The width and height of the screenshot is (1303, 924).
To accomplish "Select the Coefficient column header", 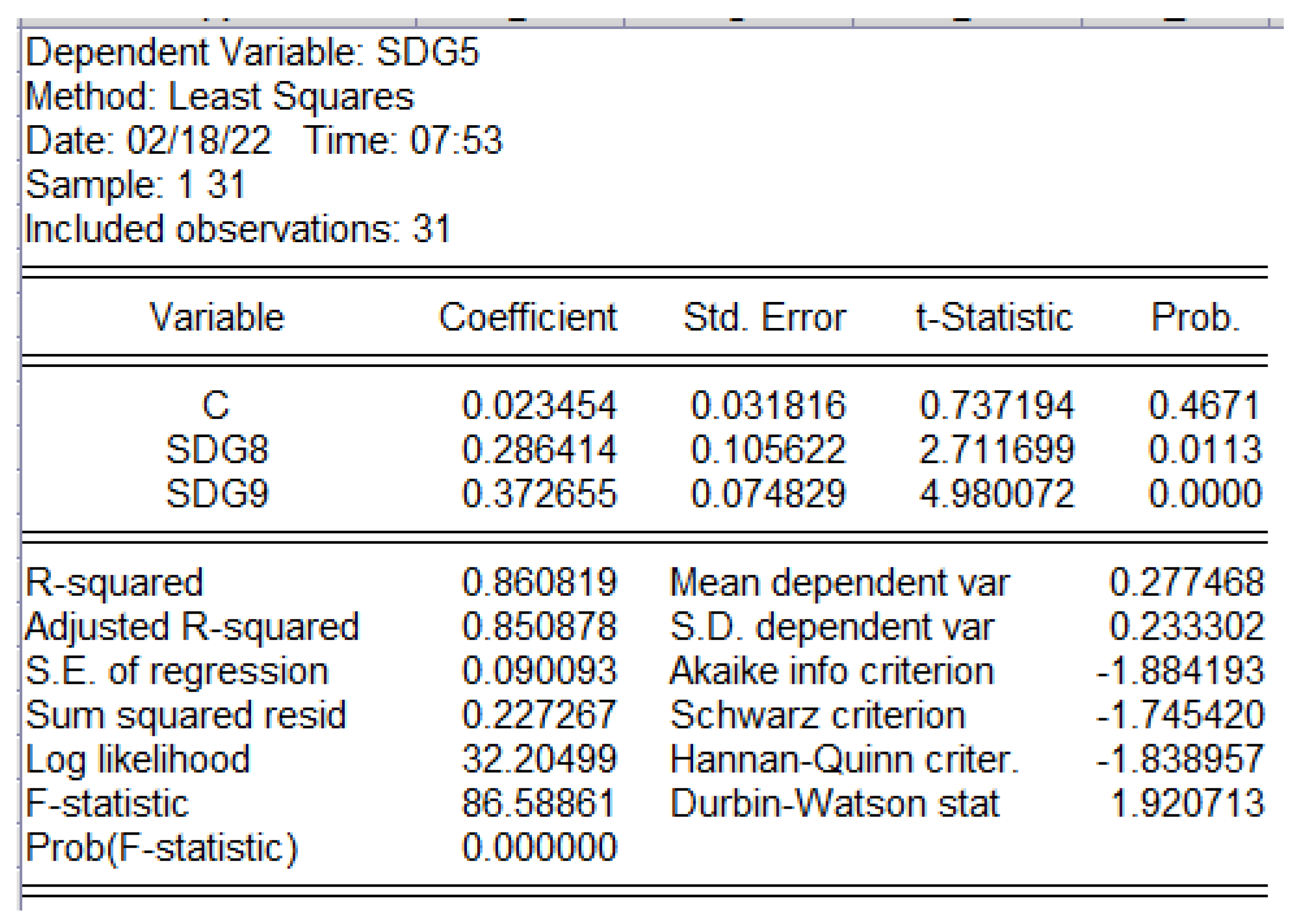I will [x=528, y=317].
